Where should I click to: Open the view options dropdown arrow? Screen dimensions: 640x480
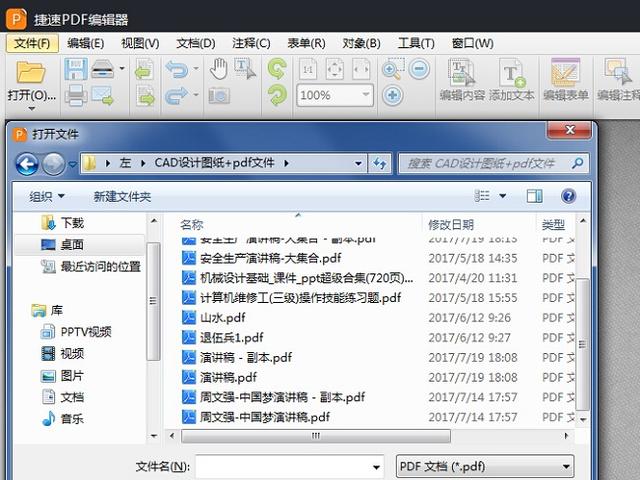point(503,196)
